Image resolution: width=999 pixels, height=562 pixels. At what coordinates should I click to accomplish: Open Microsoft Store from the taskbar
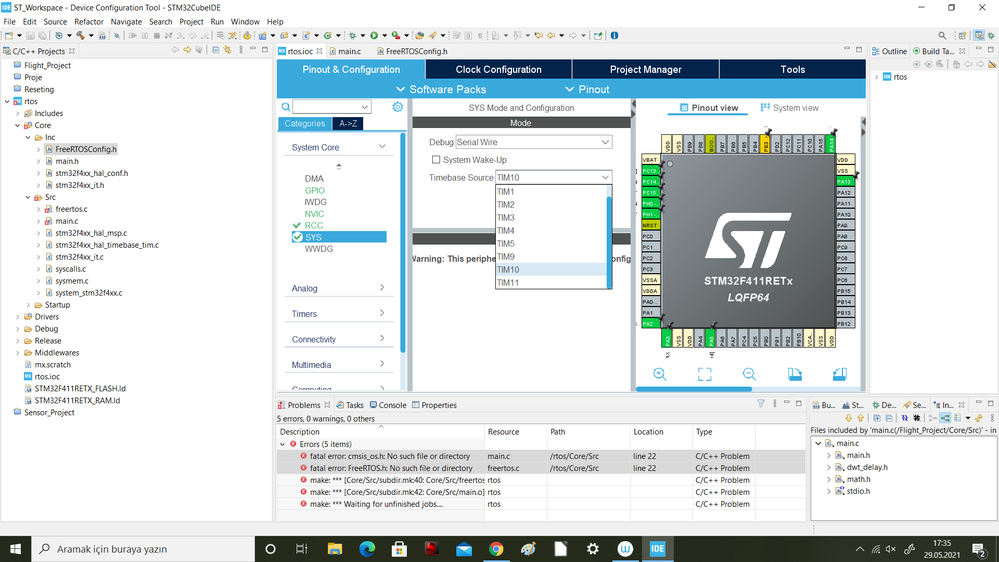point(399,549)
